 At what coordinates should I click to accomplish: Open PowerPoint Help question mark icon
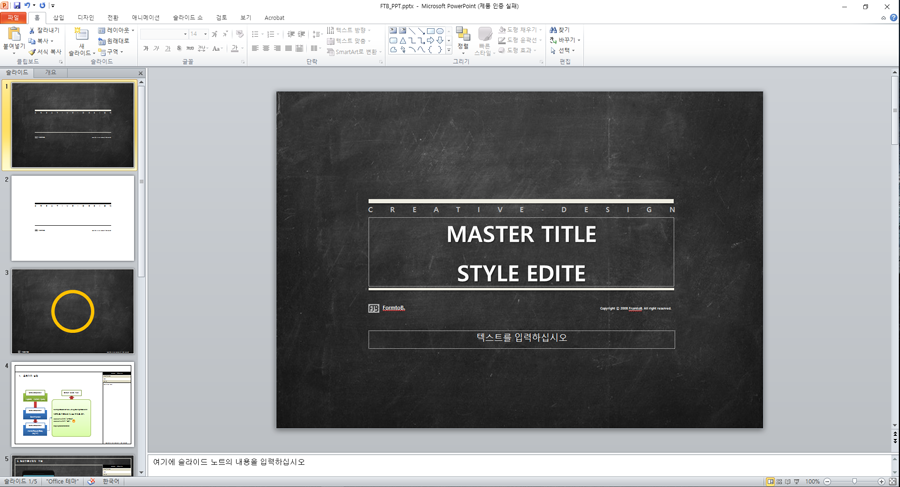click(x=893, y=18)
